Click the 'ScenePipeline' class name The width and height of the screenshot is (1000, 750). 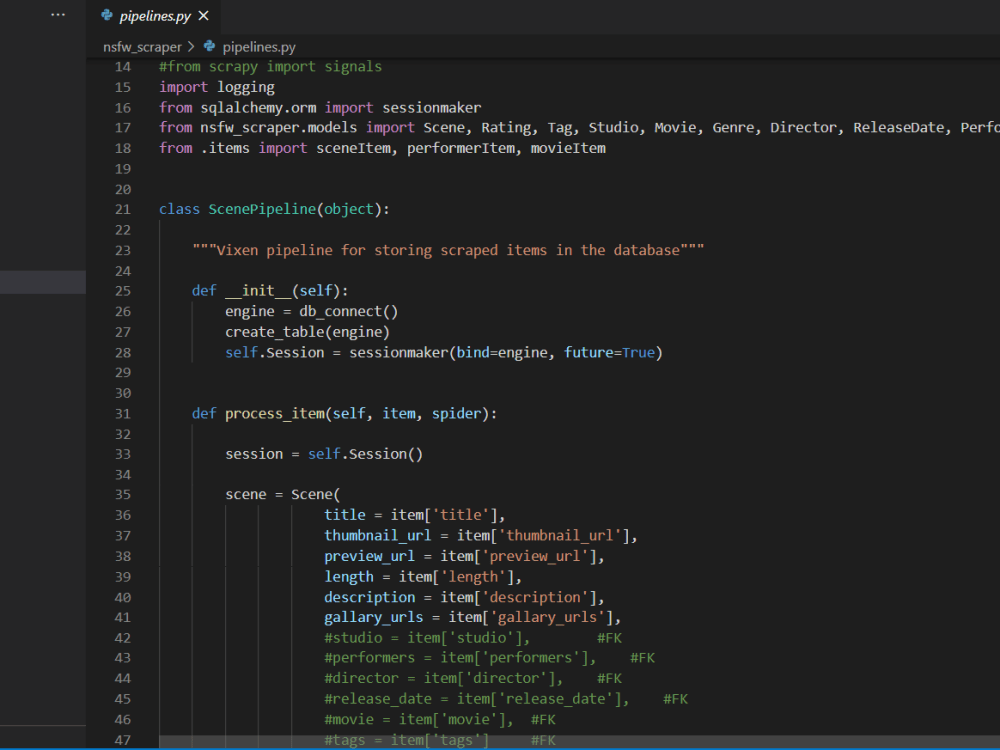[262, 209]
